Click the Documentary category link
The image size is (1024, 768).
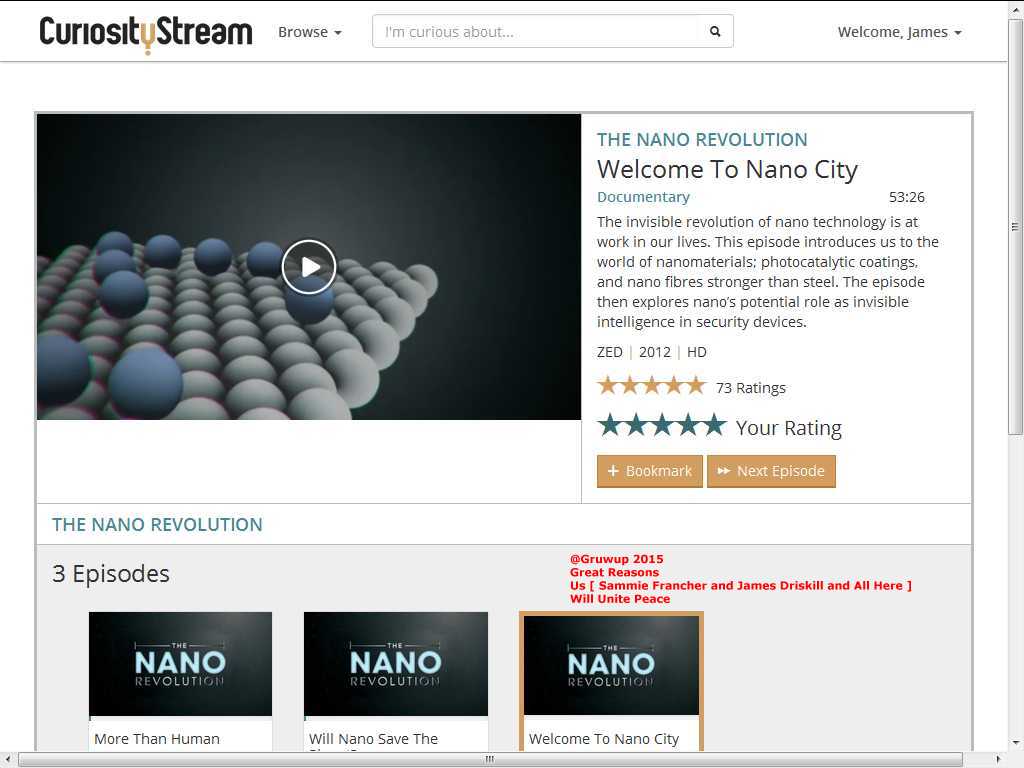pyautogui.click(x=643, y=197)
